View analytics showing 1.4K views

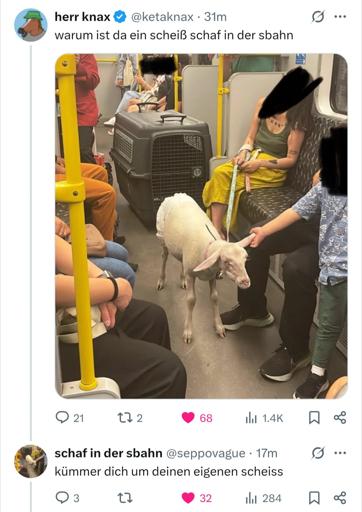pyautogui.click(x=264, y=418)
